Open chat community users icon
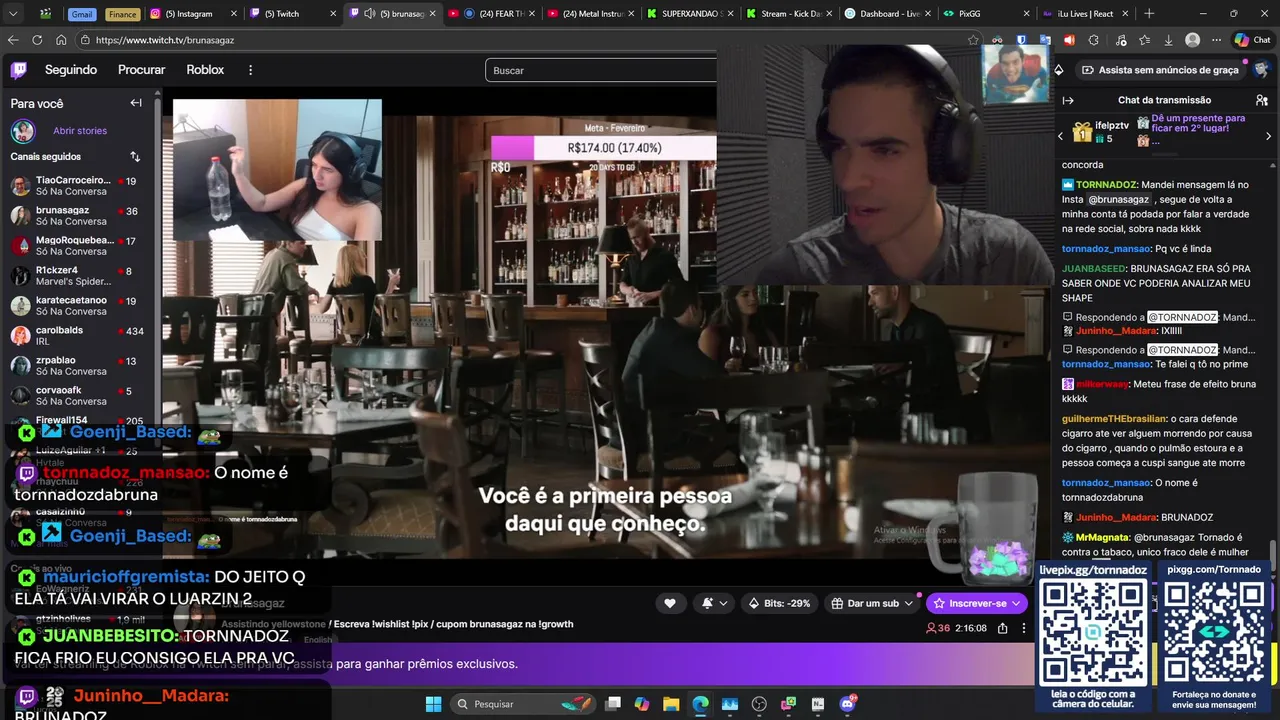1280x720 pixels. (x=1262, y=100)
